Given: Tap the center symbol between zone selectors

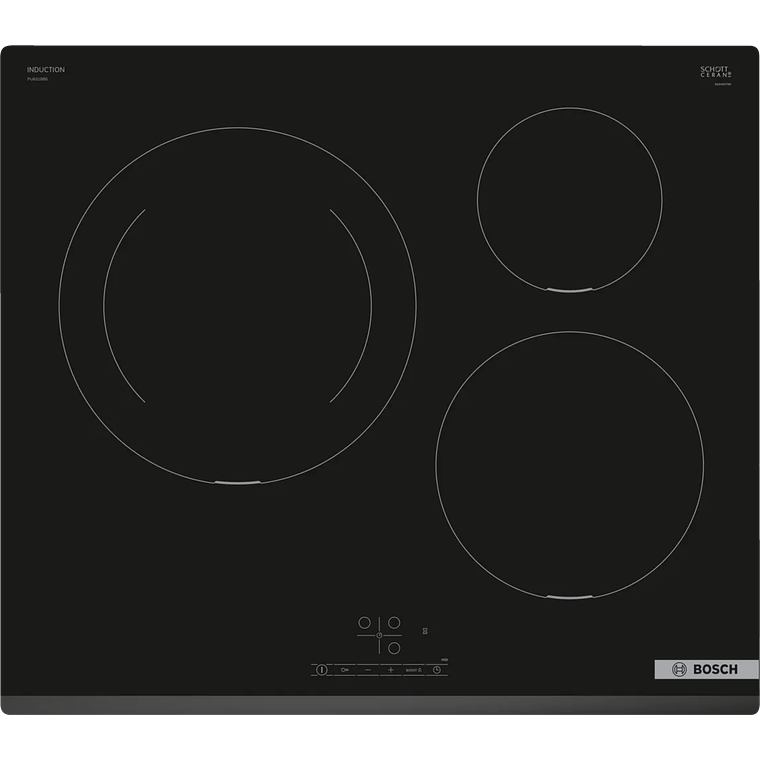Looking at the screenshot, I should click(379, 635).
